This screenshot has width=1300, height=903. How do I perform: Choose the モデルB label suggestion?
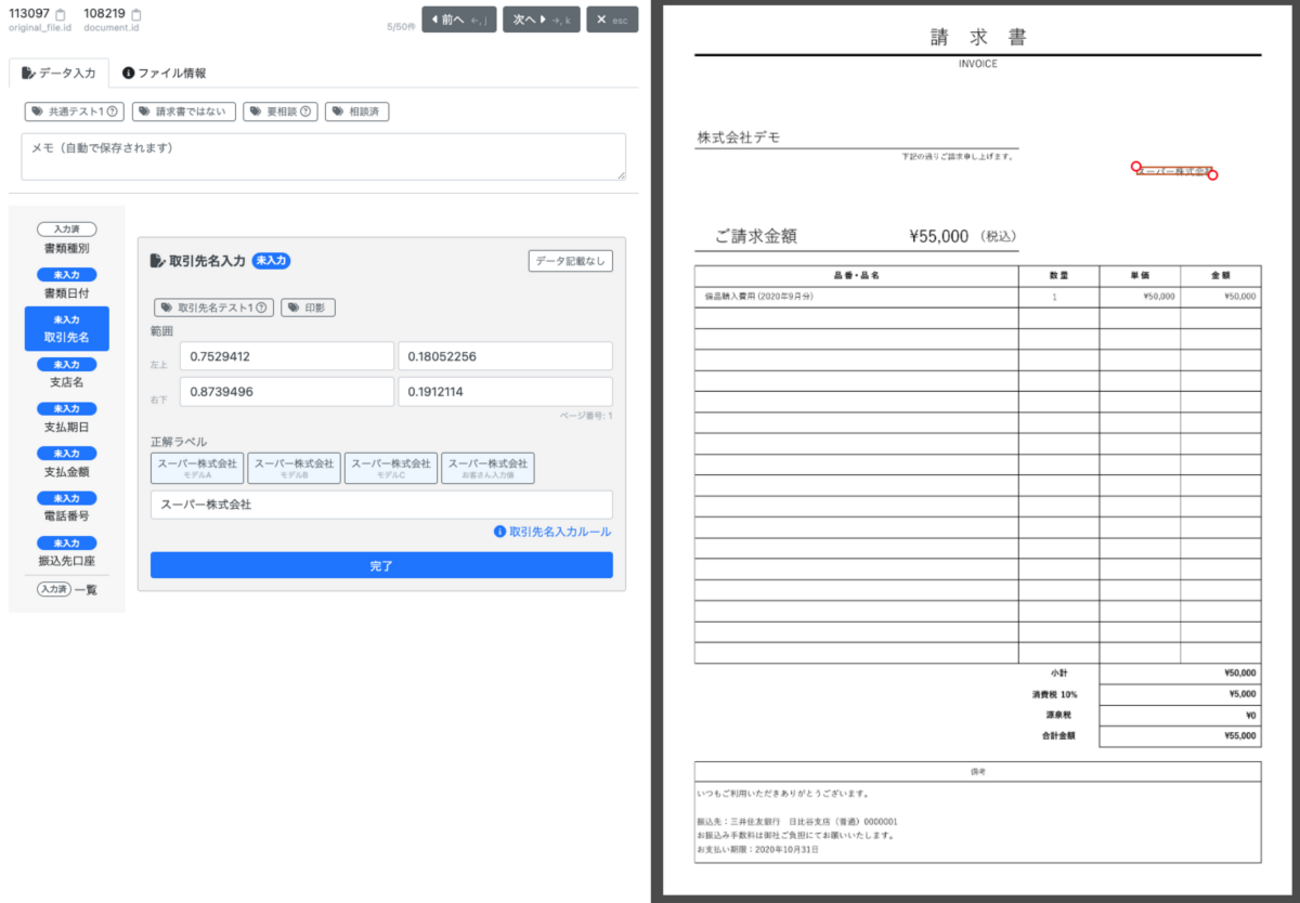click(x=294, y=468)
